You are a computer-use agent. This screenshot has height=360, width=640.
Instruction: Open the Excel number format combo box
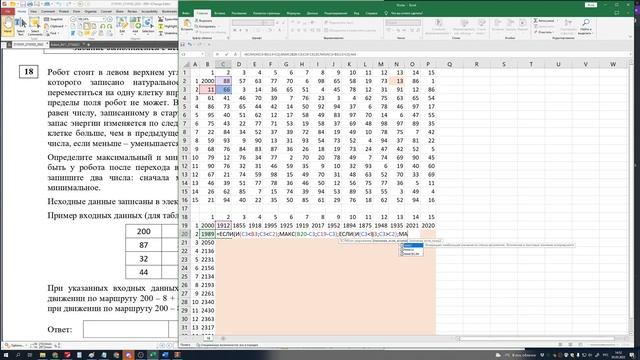(x=402, y=23)
